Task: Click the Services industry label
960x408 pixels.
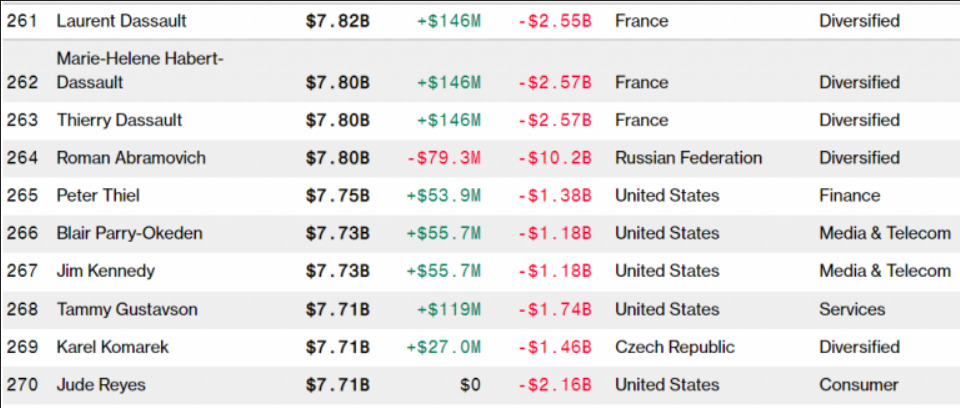Action: [x=852, y=309]
